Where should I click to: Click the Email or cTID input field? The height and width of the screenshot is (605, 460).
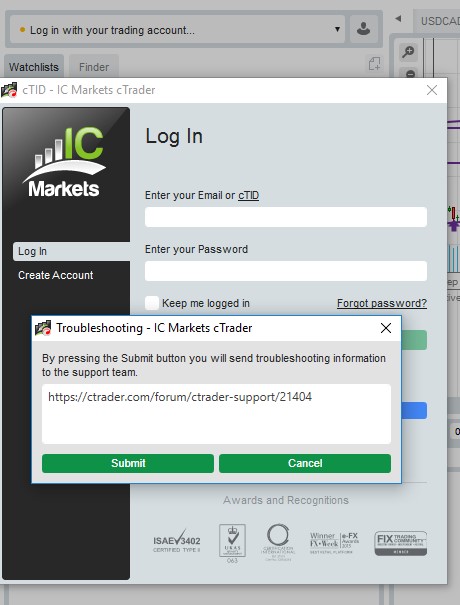point(286,217)
